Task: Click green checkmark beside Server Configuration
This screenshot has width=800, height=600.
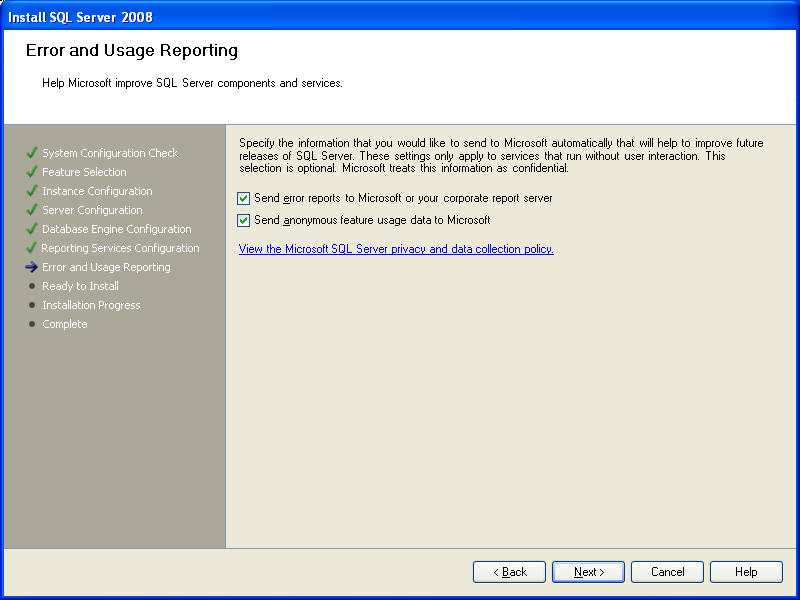Action: click(x=32, y=209)
